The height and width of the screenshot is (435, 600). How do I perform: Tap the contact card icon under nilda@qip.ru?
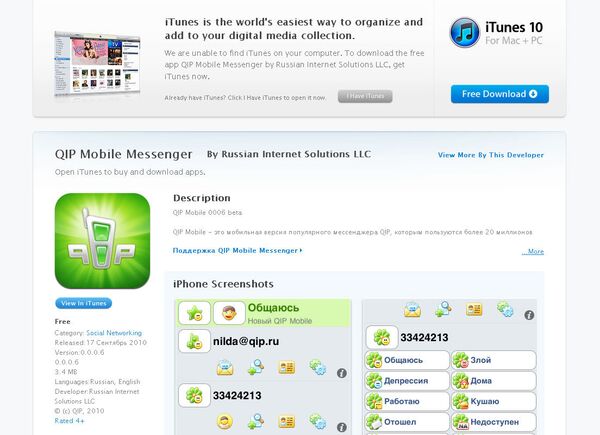[x=286, y=368]
